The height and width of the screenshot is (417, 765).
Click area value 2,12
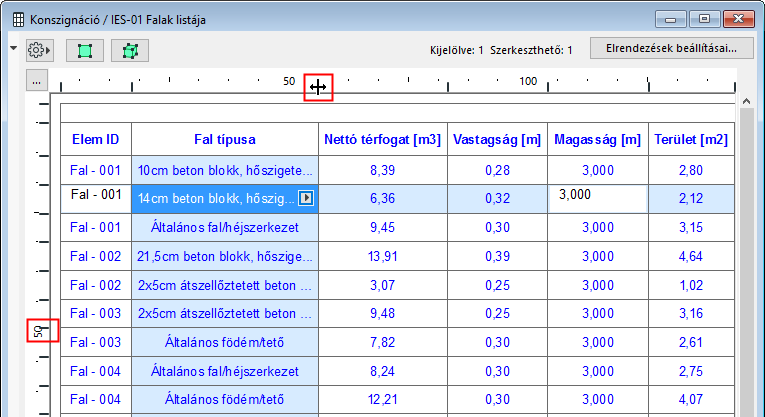click(691, 199)
